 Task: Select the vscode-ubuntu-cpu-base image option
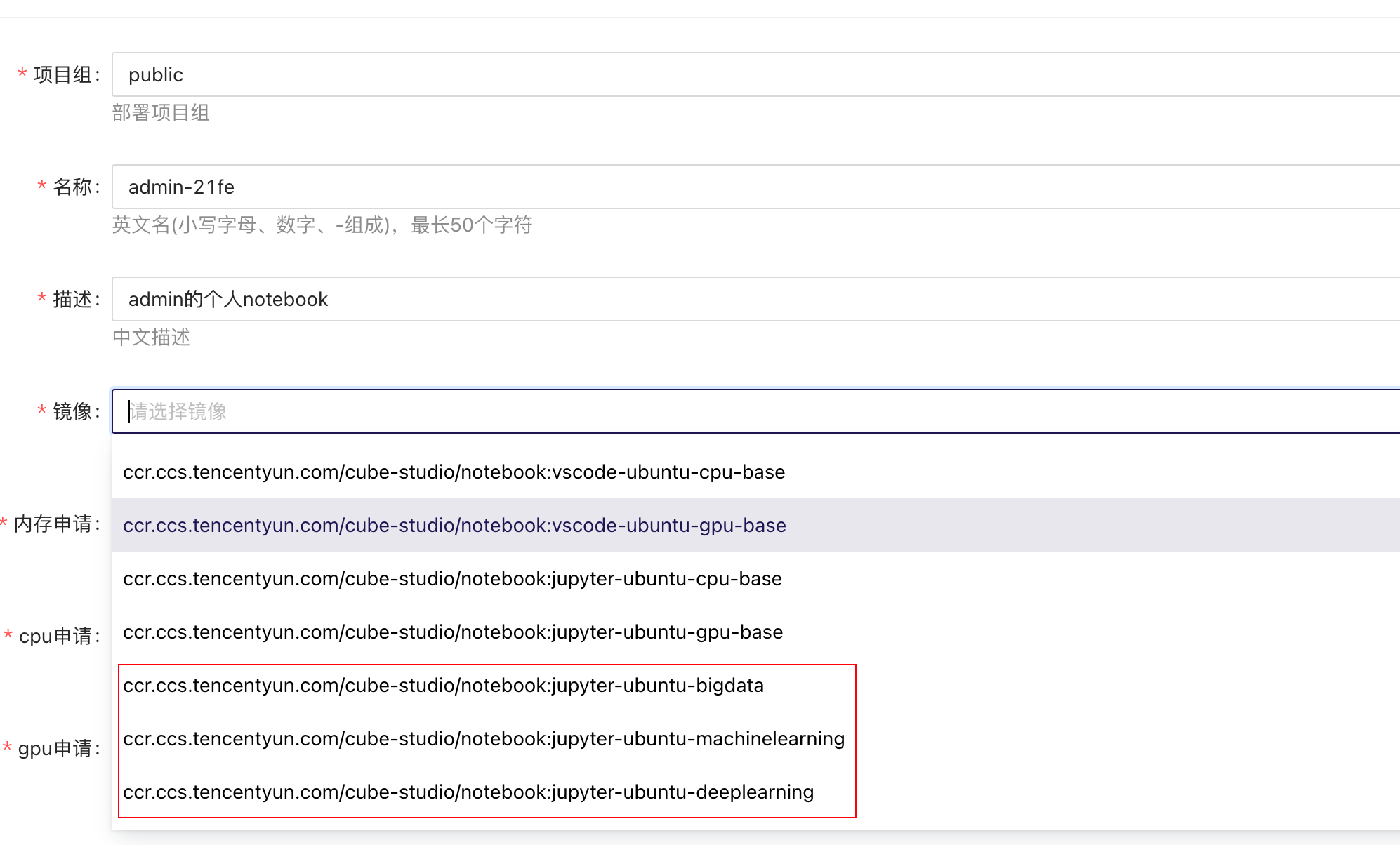click(454, 472)
